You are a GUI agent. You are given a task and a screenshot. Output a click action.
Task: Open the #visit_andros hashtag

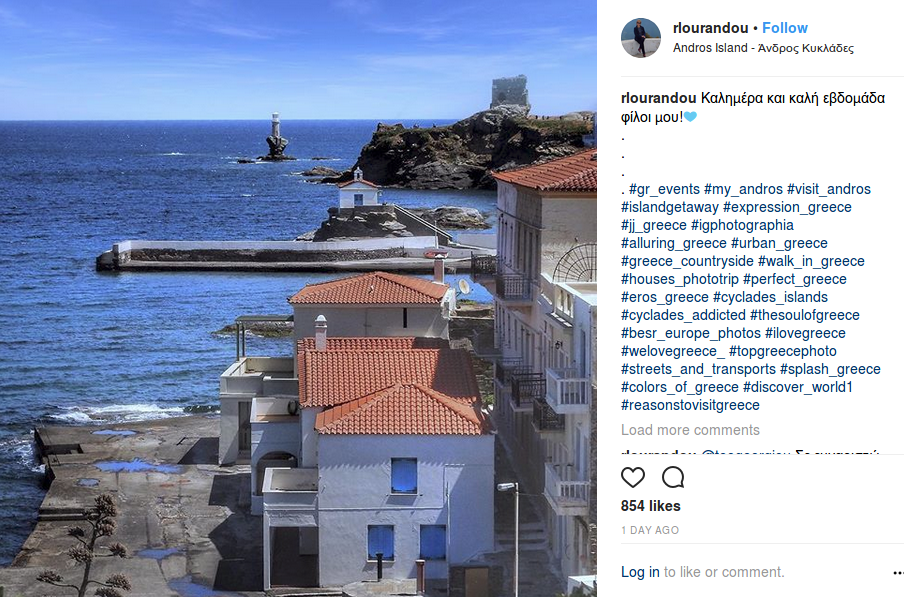click(x=828, y=189)
